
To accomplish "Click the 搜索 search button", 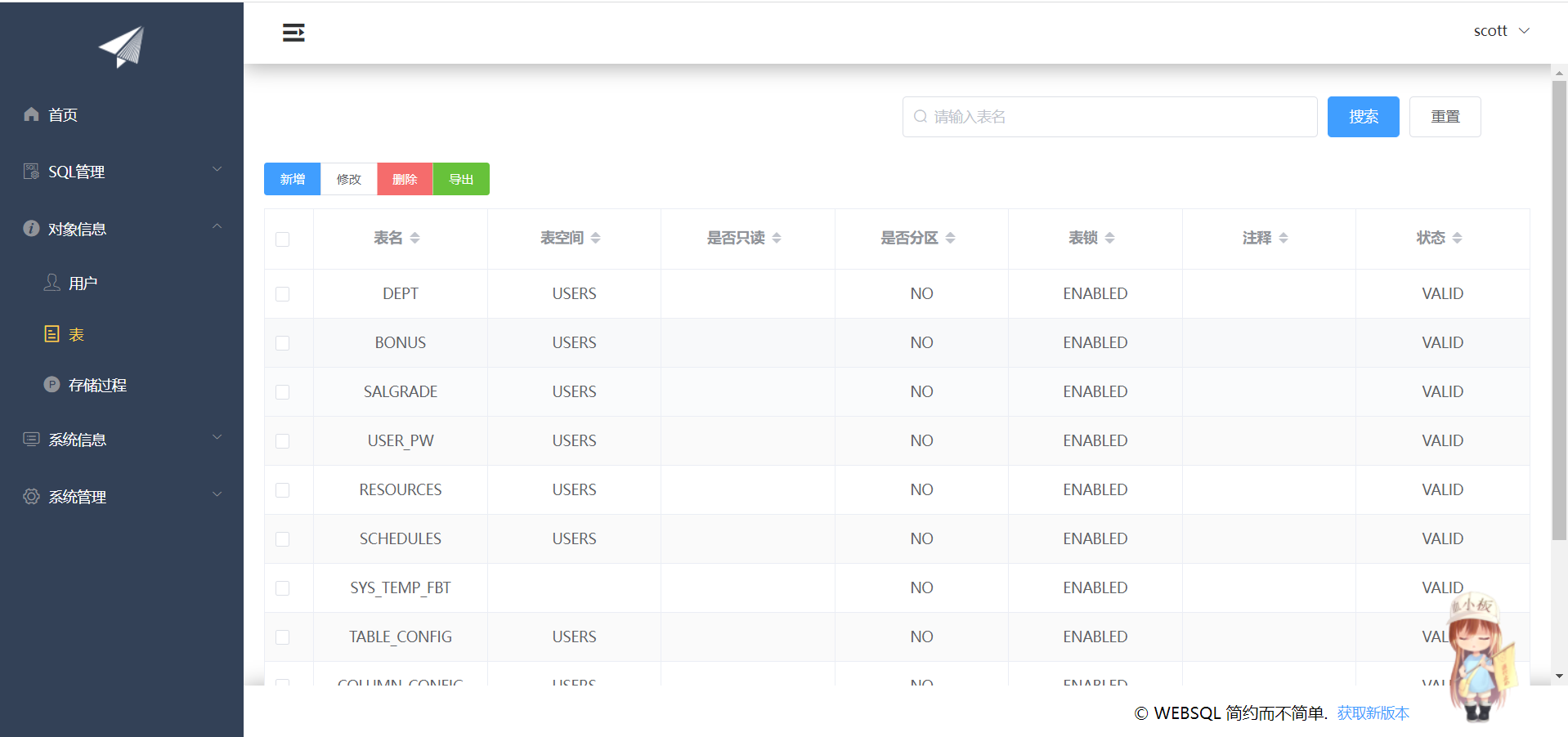I will pyautogui.click(x=1364, y=117).
